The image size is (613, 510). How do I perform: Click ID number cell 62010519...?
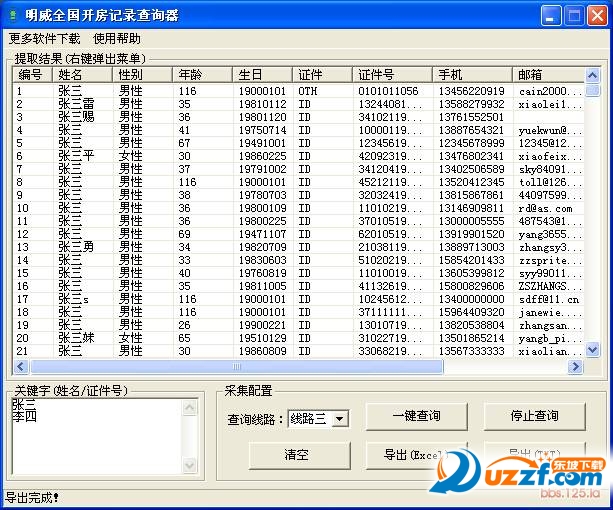[x=390, y=234]
